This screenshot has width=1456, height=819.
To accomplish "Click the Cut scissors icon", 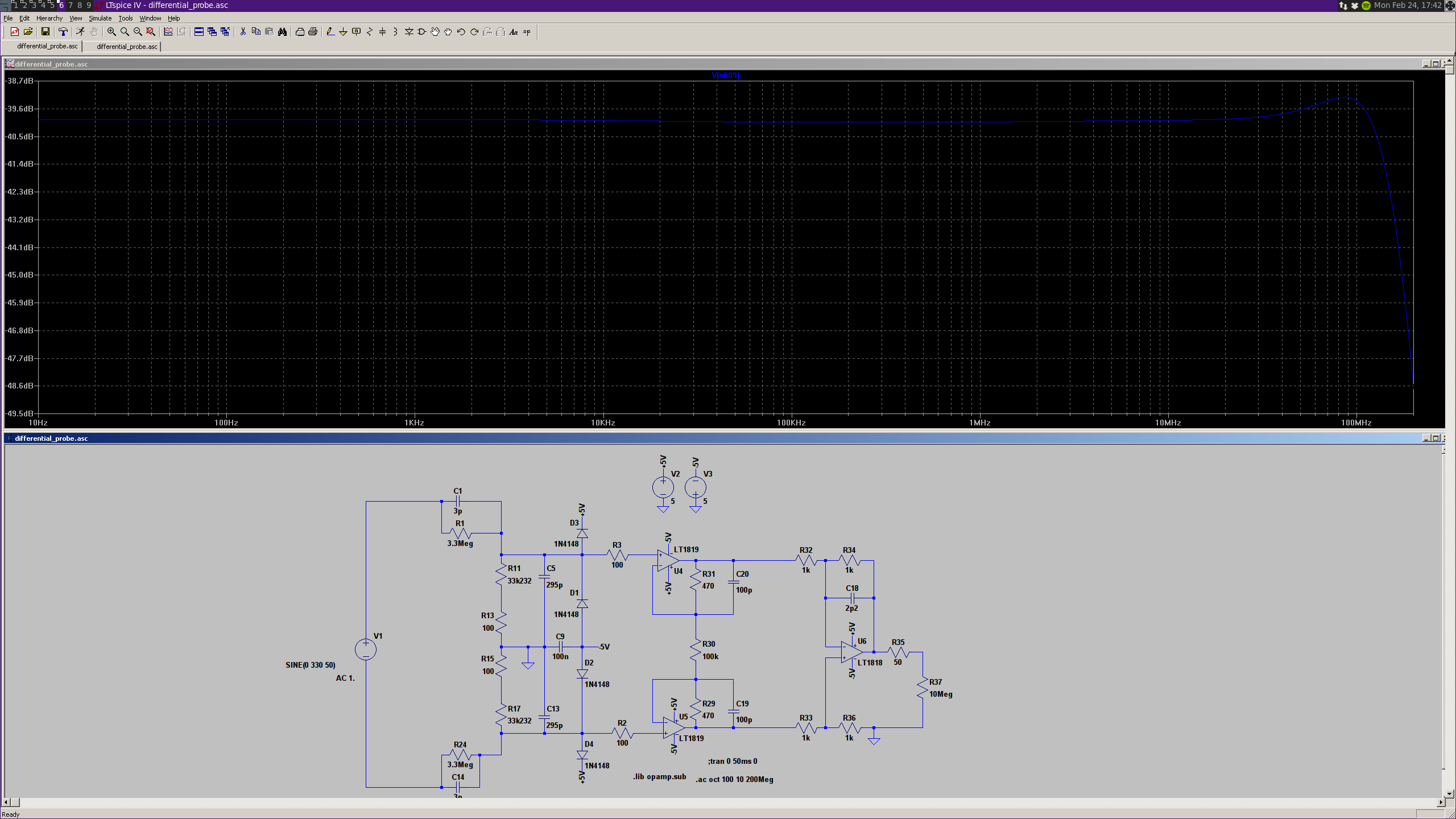I will (243, 32).
